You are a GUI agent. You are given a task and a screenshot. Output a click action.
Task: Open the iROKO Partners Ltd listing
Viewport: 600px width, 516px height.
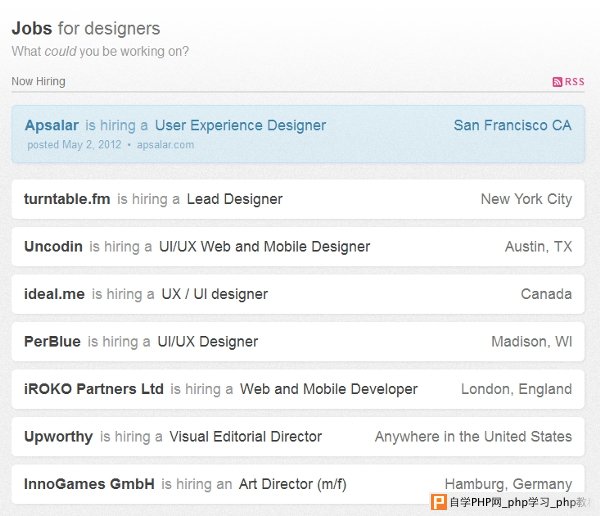[x=94, y=389]
